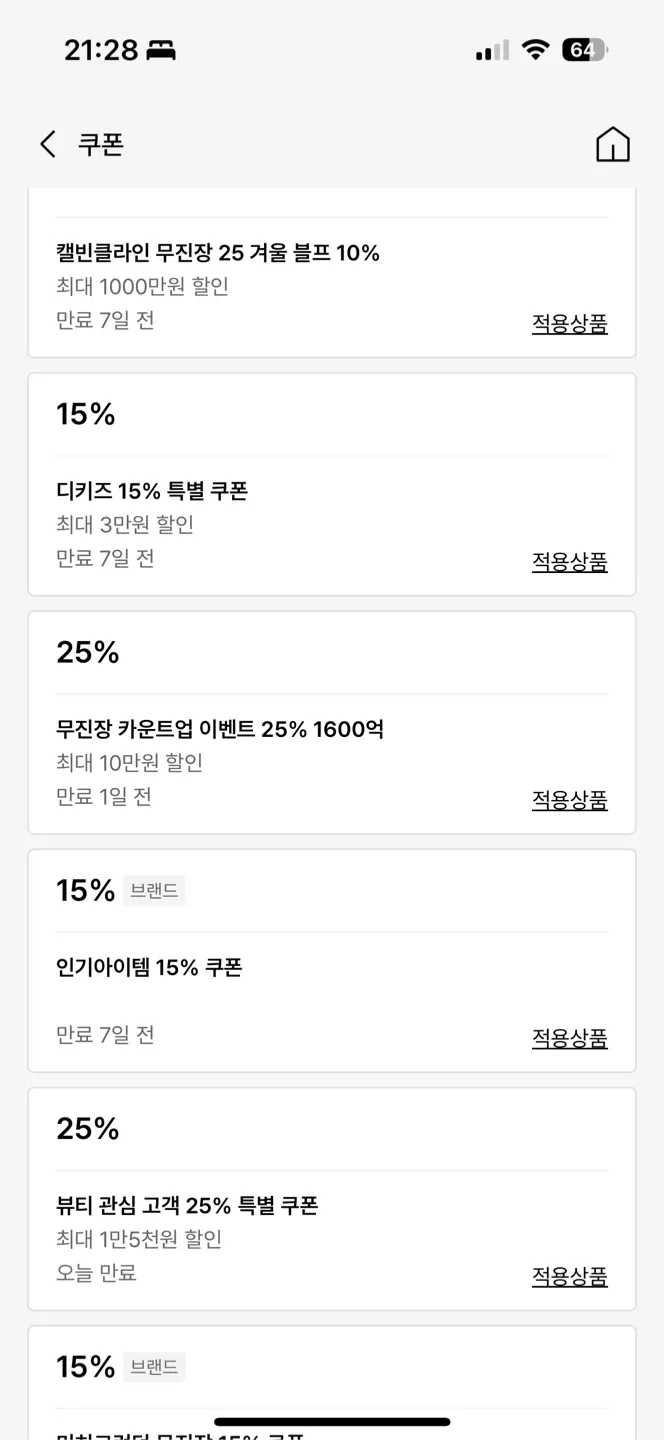Screen dimensions: 664x1440
Task: Tap the home indicator bar
Action: 332,1421
